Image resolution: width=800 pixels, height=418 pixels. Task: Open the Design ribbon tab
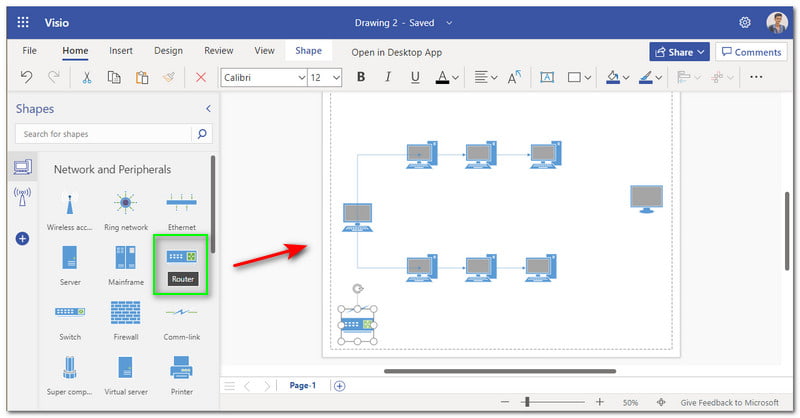(x=168, y=51)
